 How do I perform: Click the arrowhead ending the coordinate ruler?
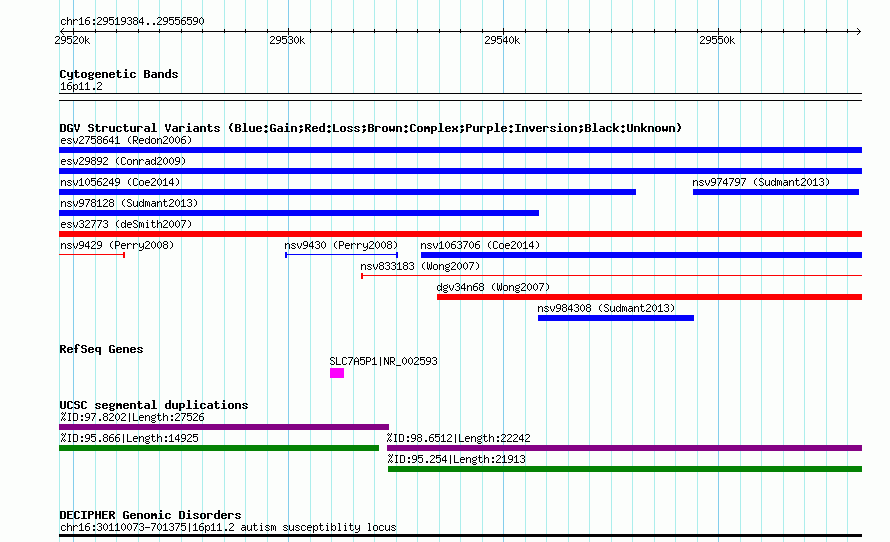(858, 31)
